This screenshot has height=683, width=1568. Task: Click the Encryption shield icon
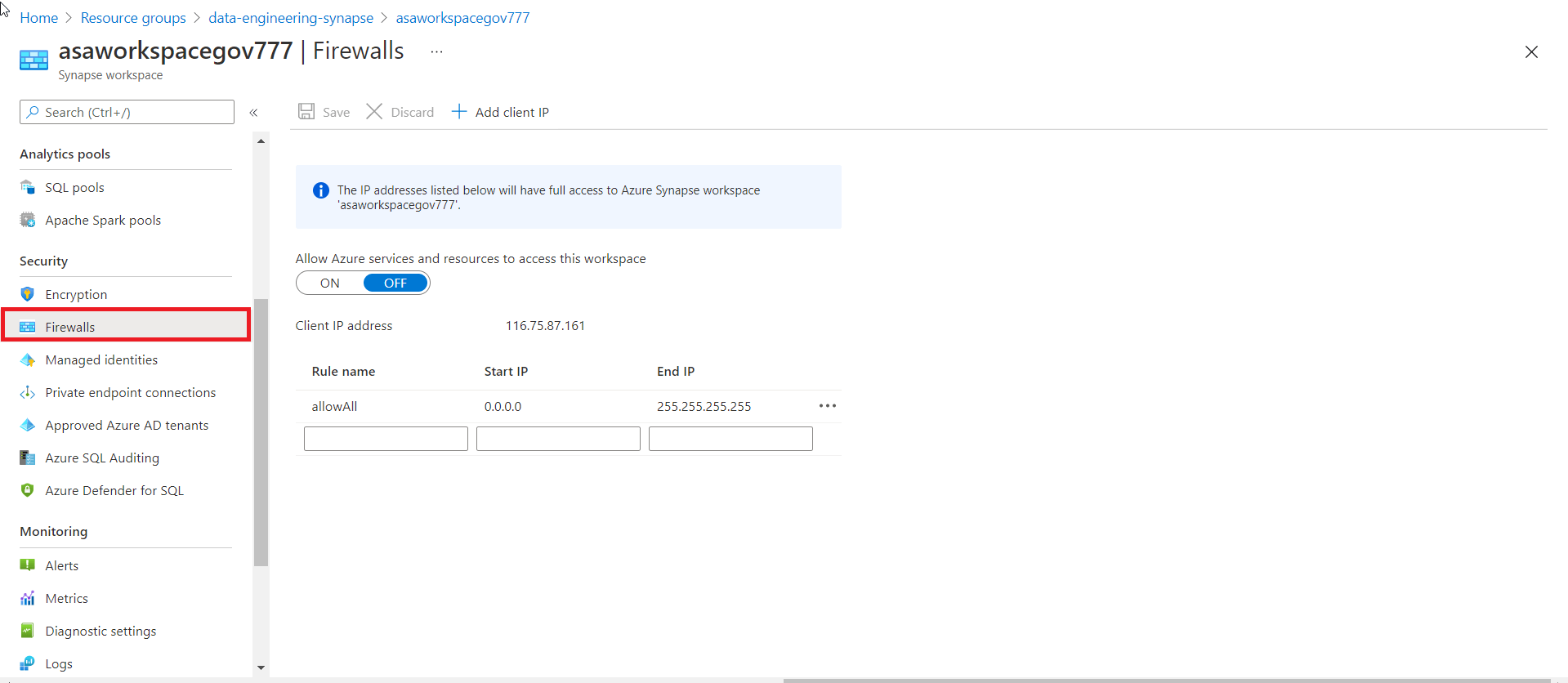click(x=28, y=294)
